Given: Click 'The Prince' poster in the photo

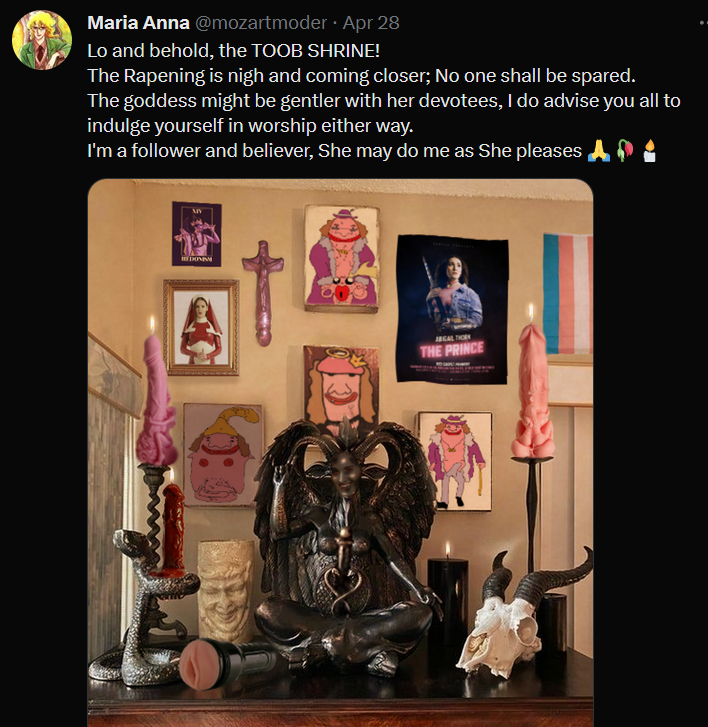Looking at the screenshot, I should coord(452,310).
